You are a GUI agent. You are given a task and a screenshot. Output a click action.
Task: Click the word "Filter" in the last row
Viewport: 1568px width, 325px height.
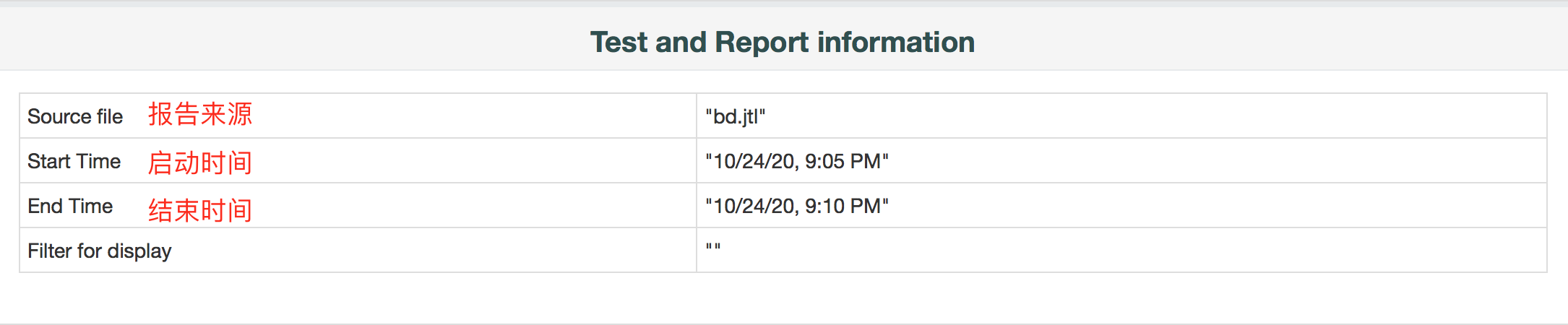49,251
